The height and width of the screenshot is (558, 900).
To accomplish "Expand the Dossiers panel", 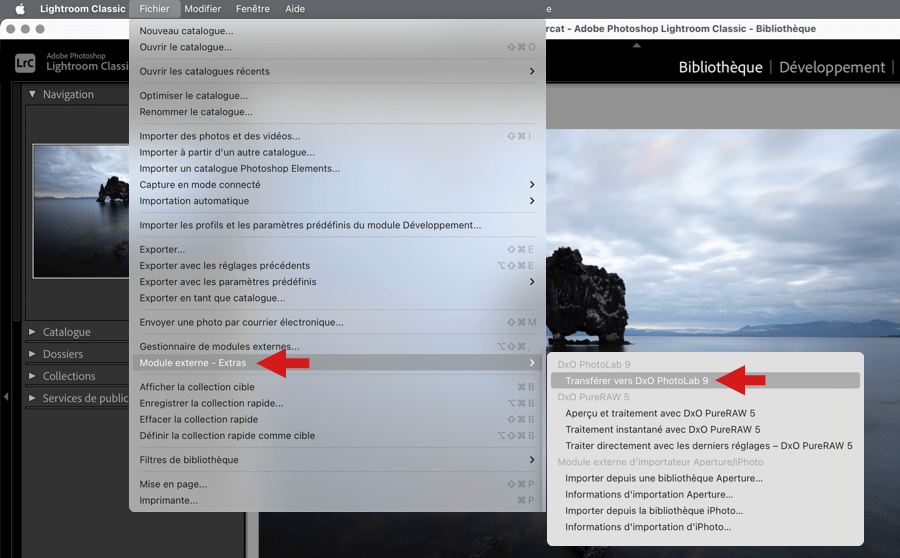I will (x=32, y=354).
